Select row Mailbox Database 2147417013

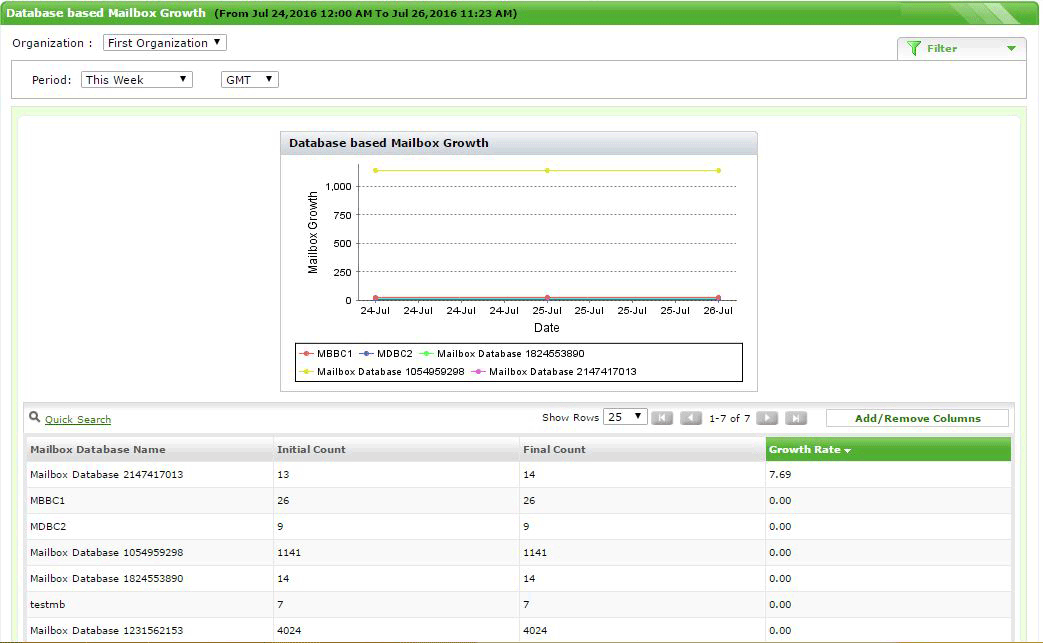tap(518, 475)
